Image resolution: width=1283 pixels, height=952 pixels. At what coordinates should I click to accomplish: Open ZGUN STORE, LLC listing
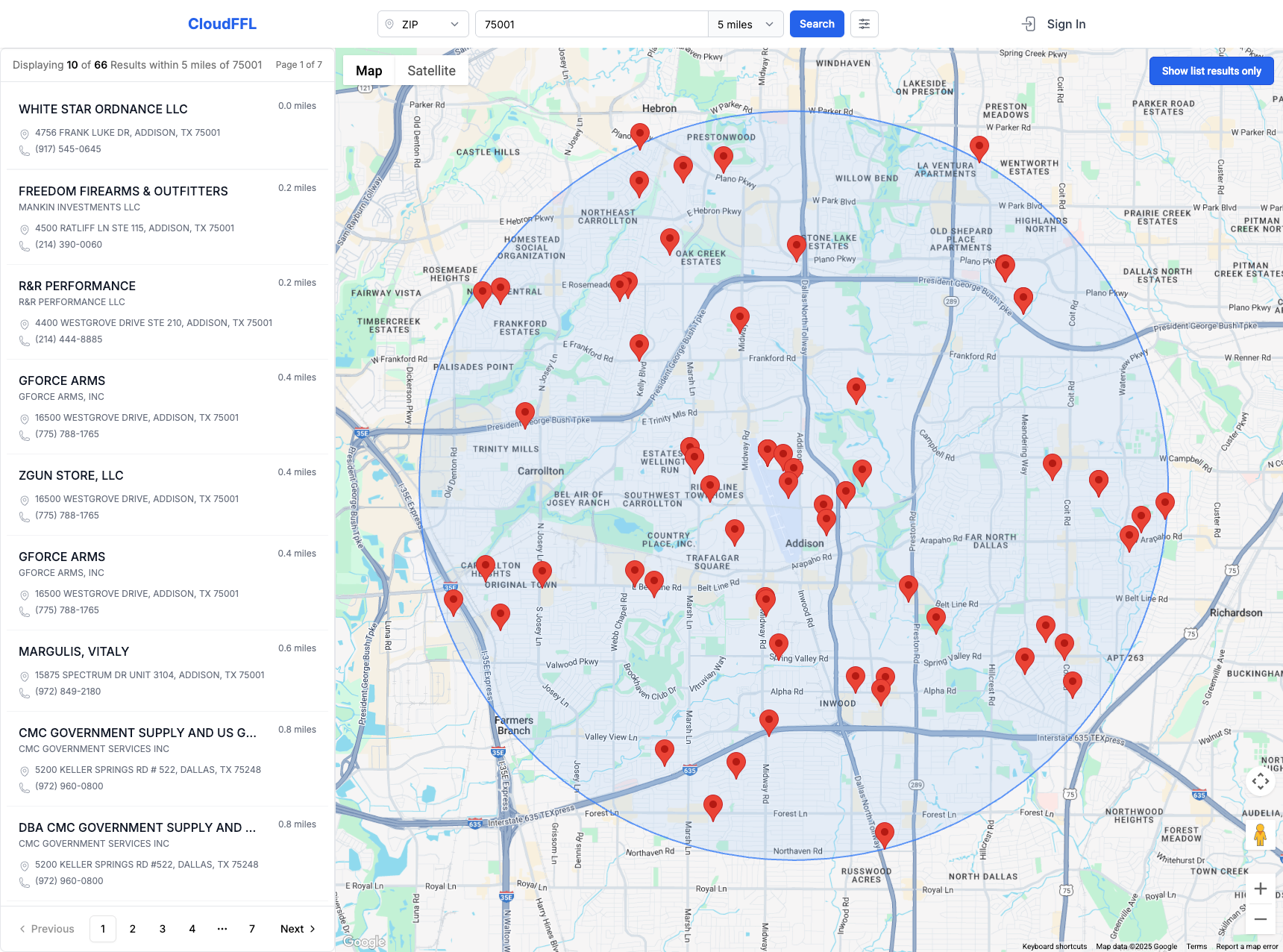coord(71,475)
